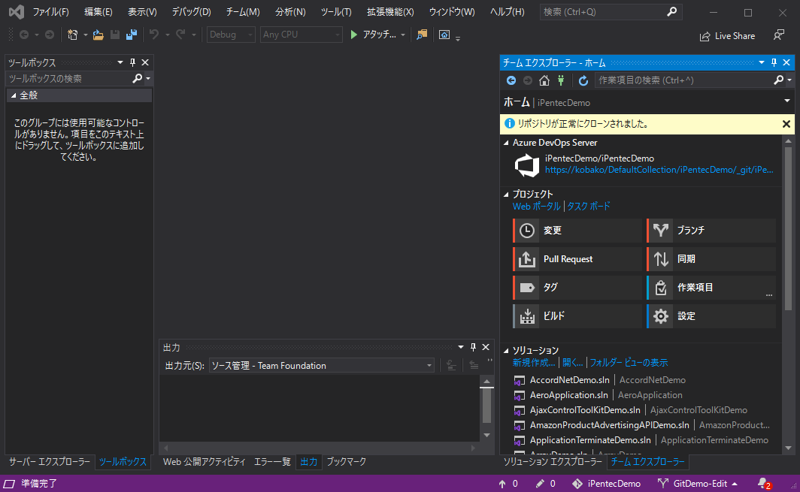The width and height of the screenshot is (800, 492).
Task: Switch to the サーバー エクスプローラー tab
Action: pos(49,462)
